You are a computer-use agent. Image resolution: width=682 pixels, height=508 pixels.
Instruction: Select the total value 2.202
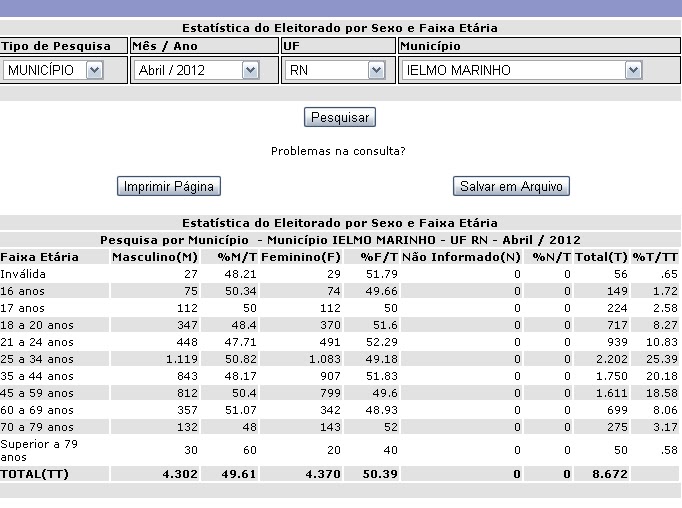click(x=612, y=359)
